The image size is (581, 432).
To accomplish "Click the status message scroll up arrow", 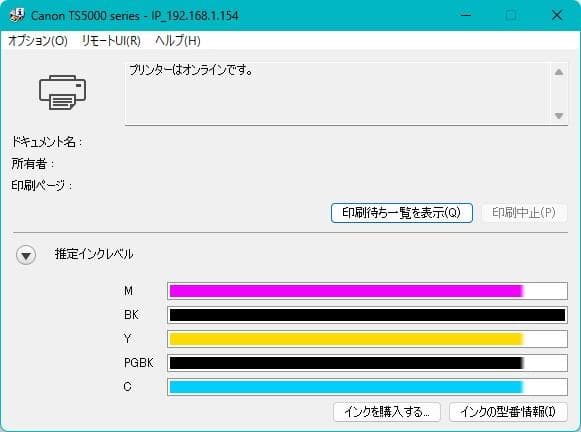I will [559, 72].
